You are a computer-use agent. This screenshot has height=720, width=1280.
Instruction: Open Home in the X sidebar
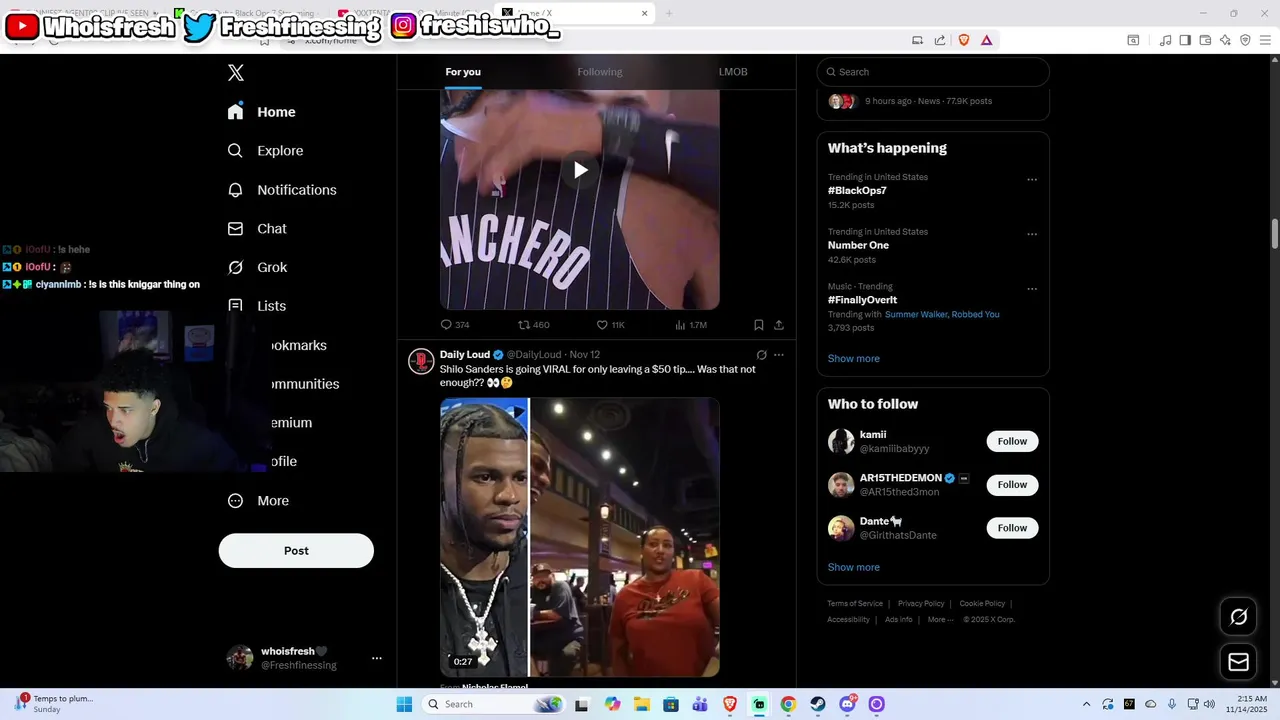(261, 112)
